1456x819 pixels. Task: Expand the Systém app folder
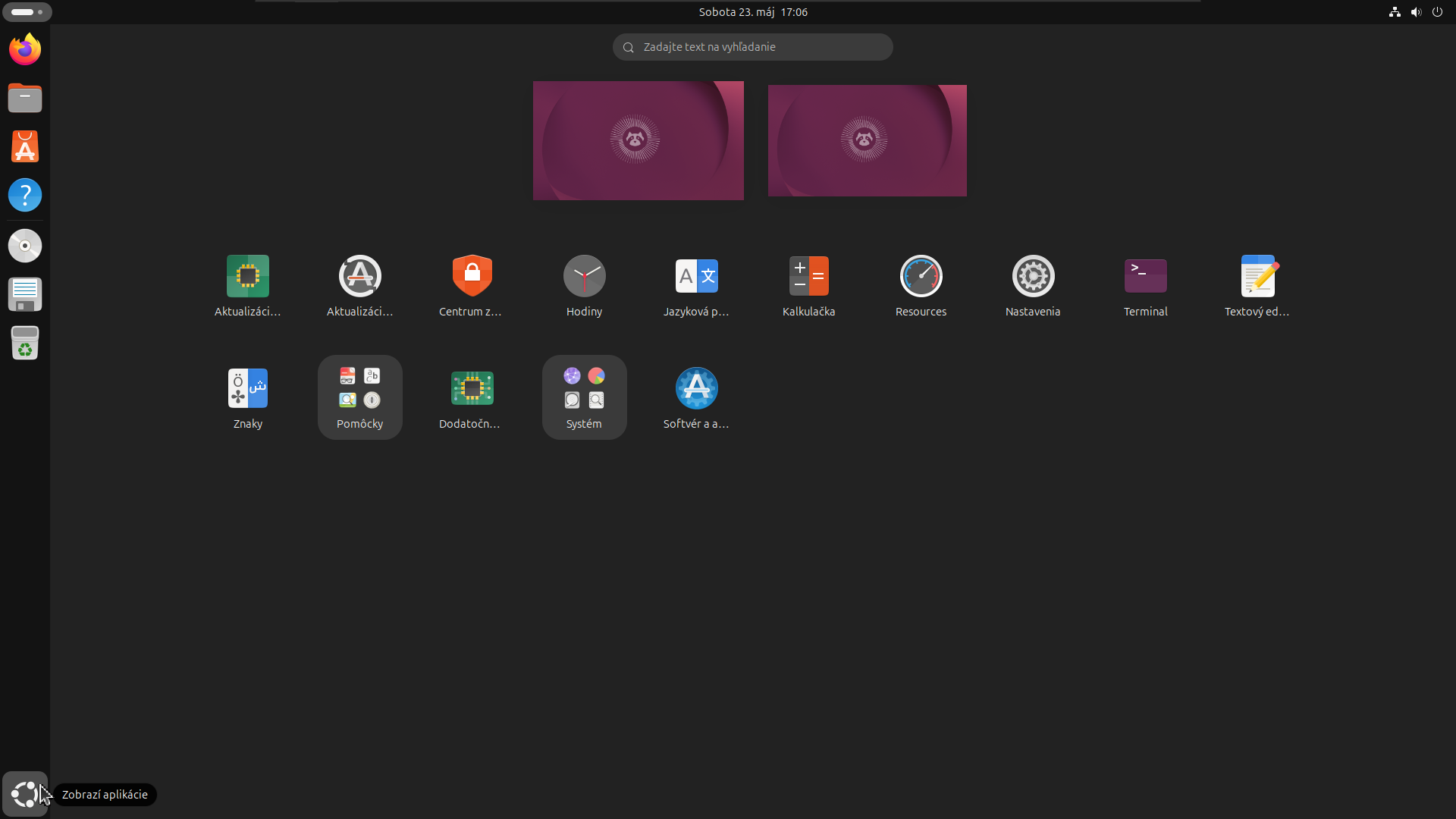tap(585, 397)
